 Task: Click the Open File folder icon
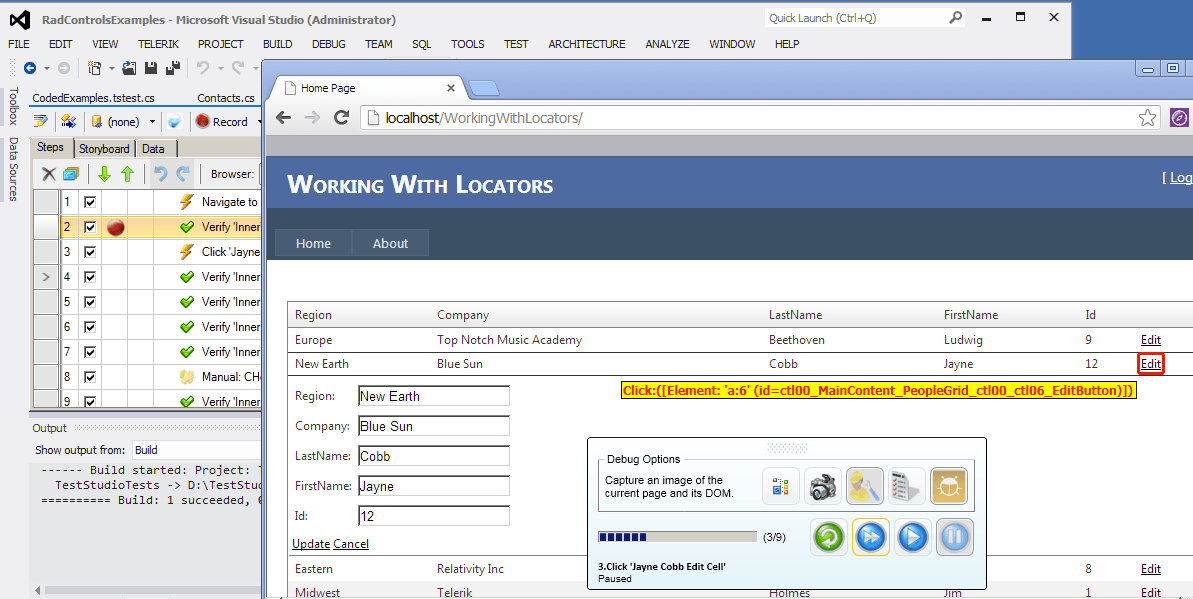pos(129,69)
